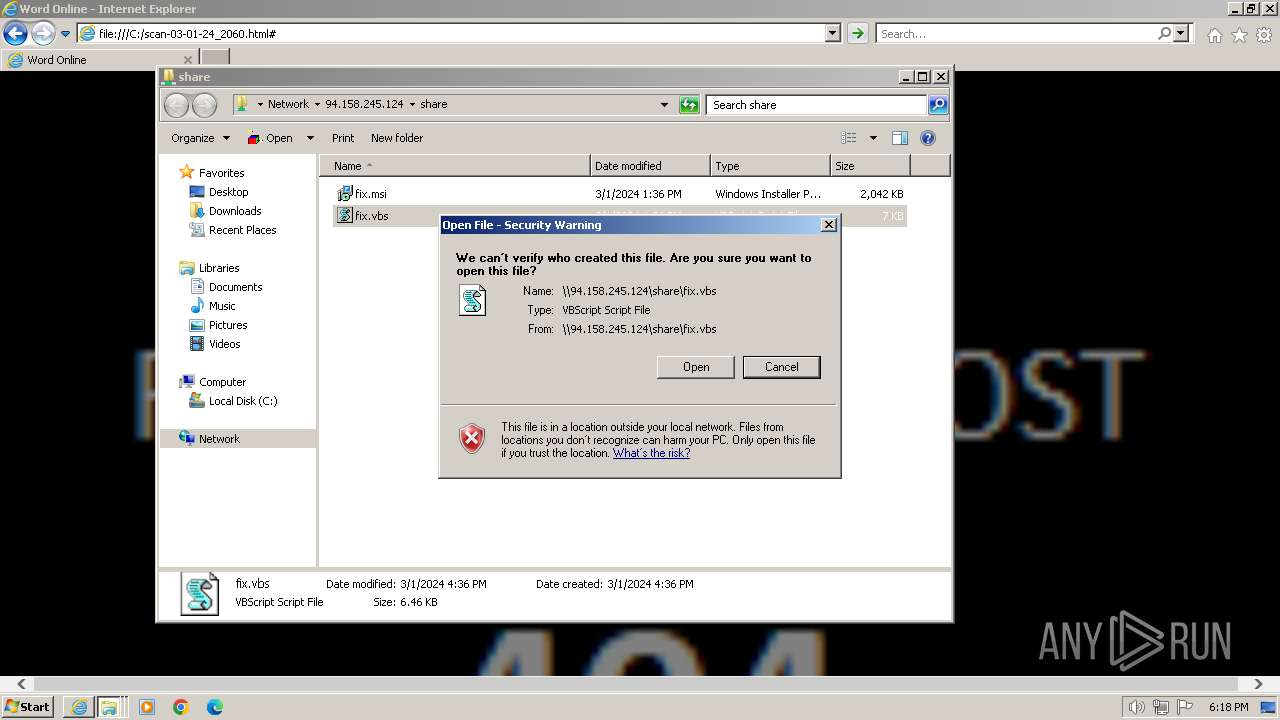Viewport: 1280px width, 720px height.
Task: Click the IE search magnifier icon
Action: click(x=1164, y=34)
